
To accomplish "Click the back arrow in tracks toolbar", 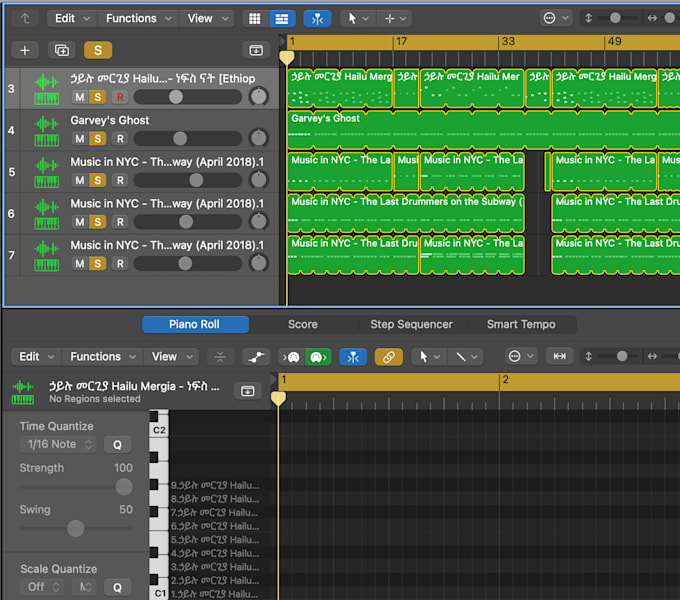I will tap(25, 19).
